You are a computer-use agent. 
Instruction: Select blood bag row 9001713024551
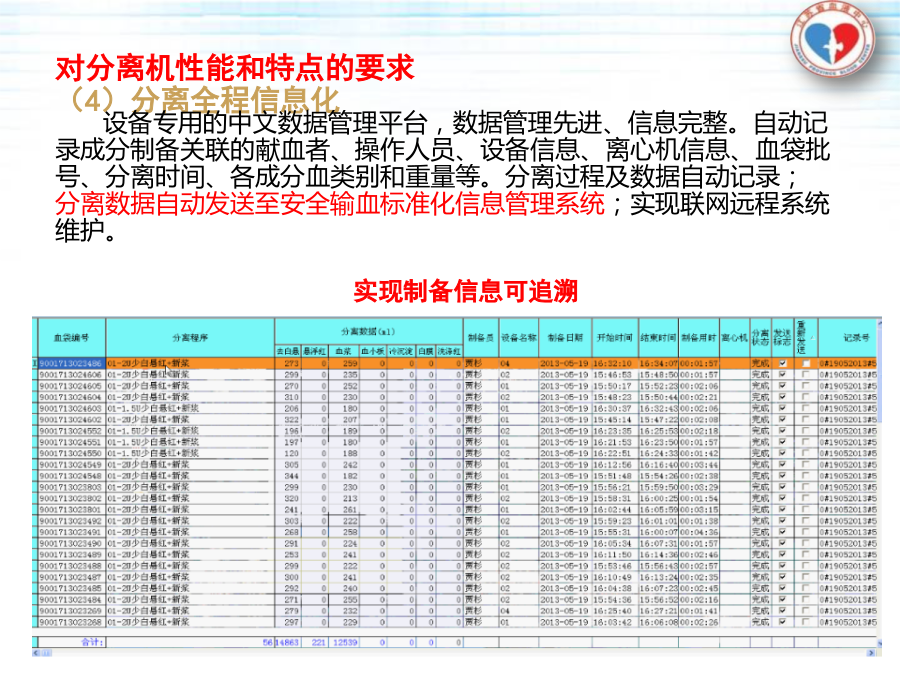pyautogui.click(x=457, y=442)
